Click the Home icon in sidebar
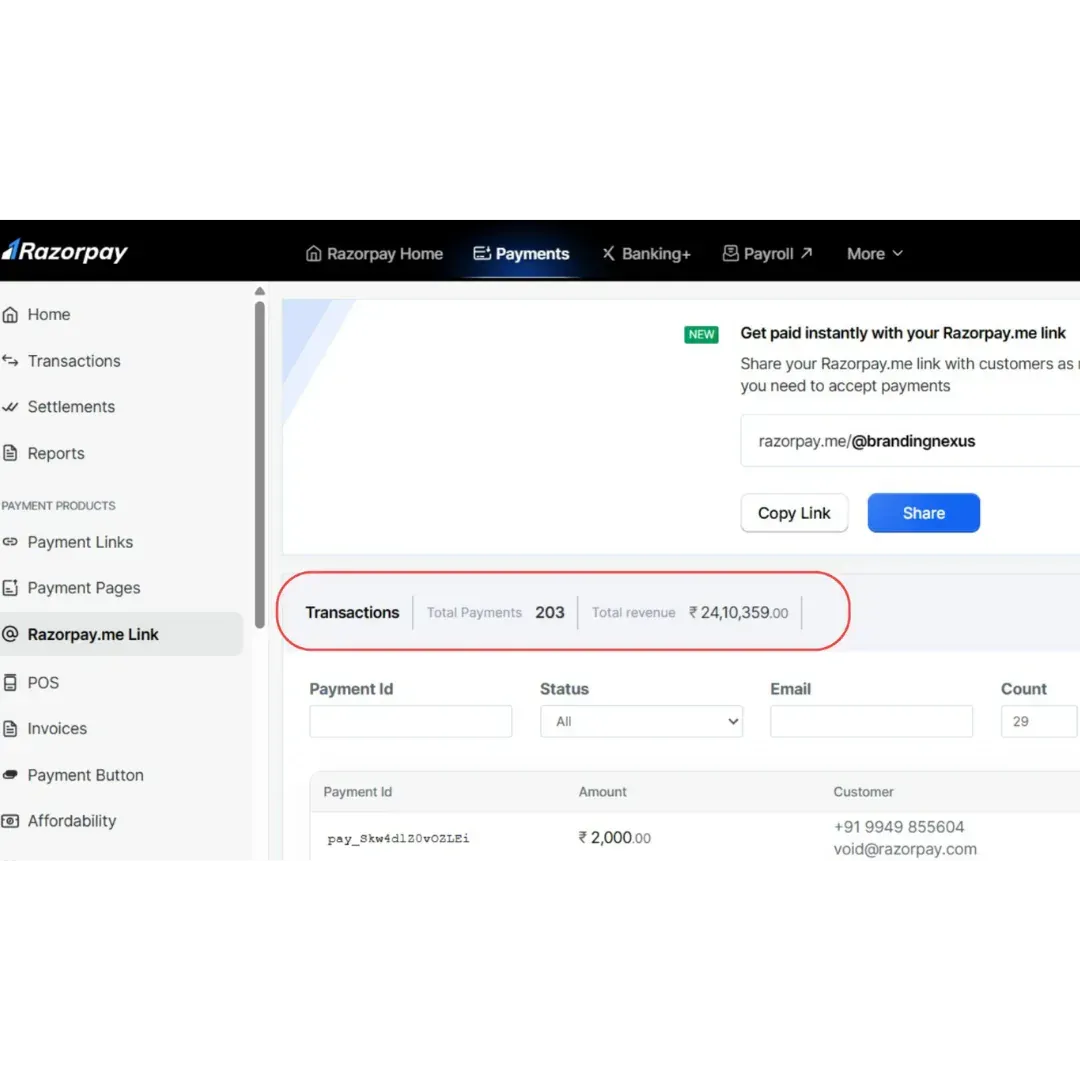The height and width of the screenshot is (1080, 1080). [x=10, y=315]
